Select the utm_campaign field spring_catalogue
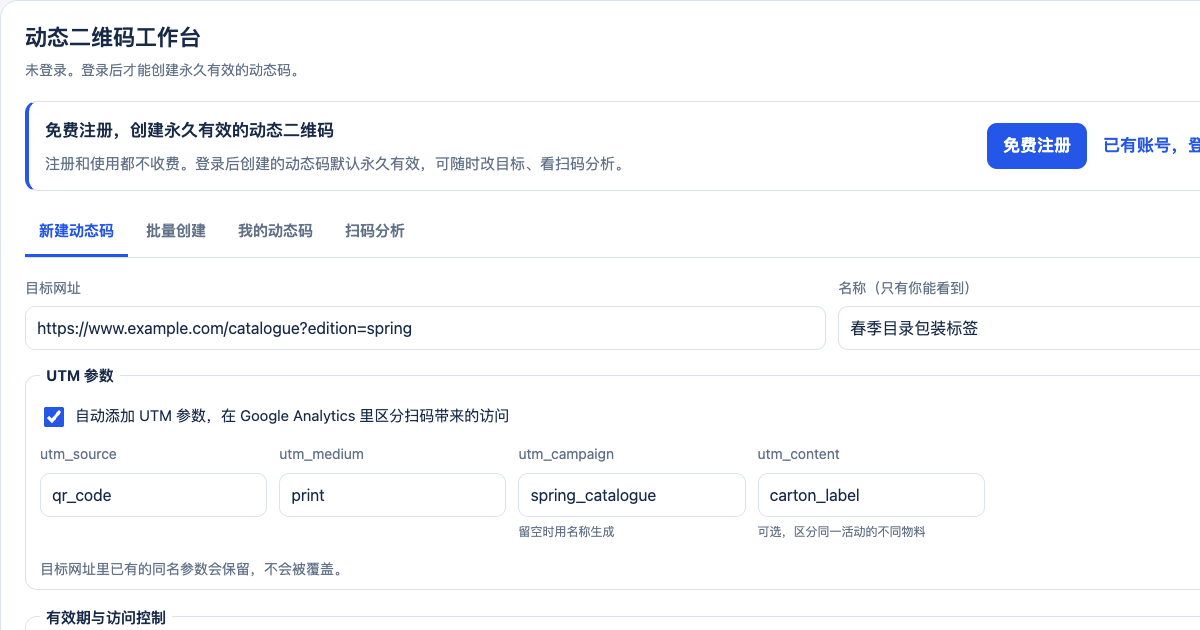The height and width of the screenshot is (630, 1200). (x=632, y=495)
